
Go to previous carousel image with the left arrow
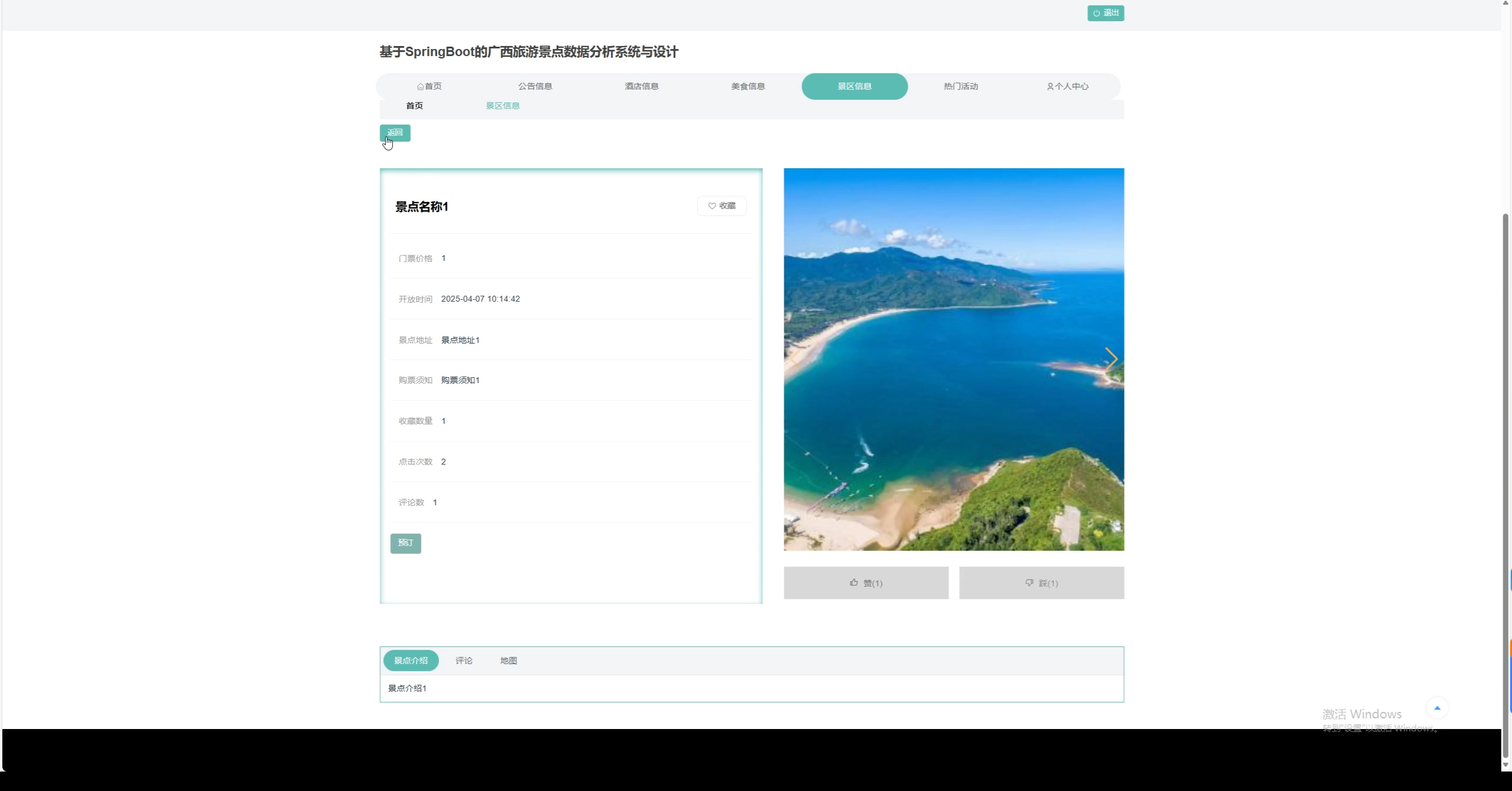coord(796,359)
